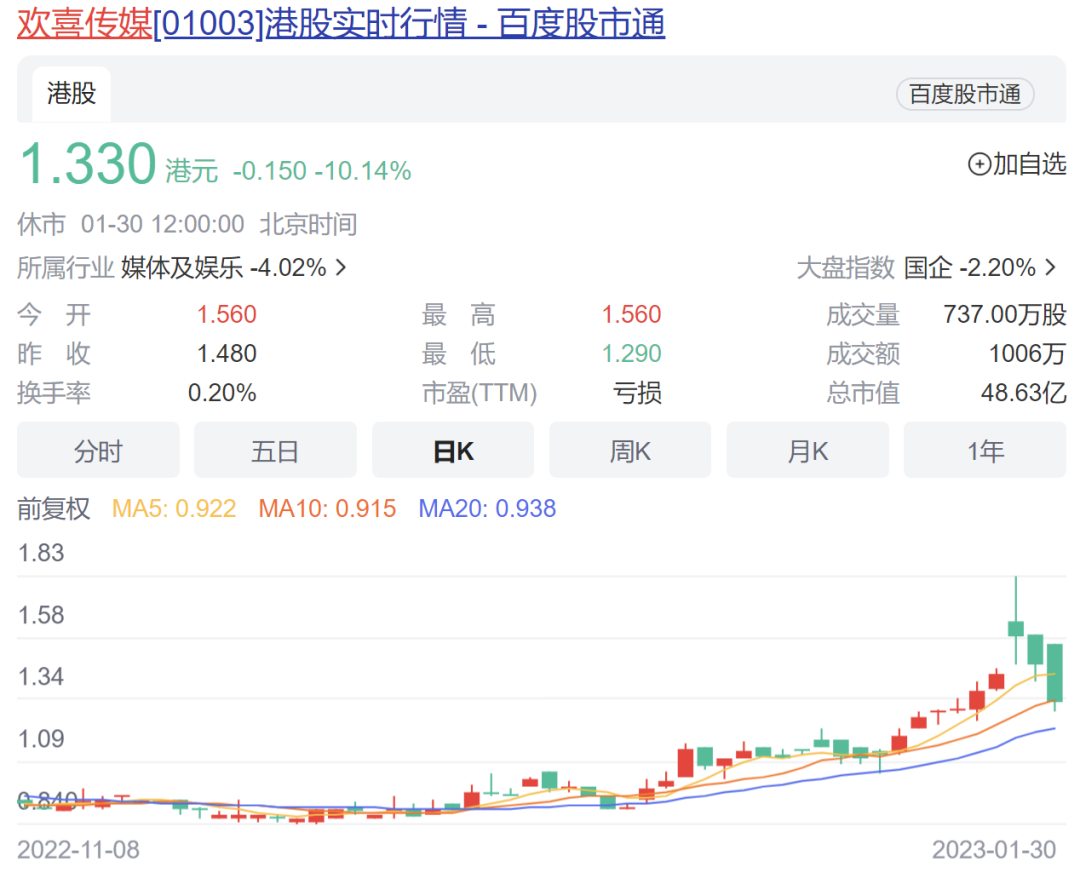Select the 港股 tab
This screenshot has height=873, width=1080.
tap(72, 94)
